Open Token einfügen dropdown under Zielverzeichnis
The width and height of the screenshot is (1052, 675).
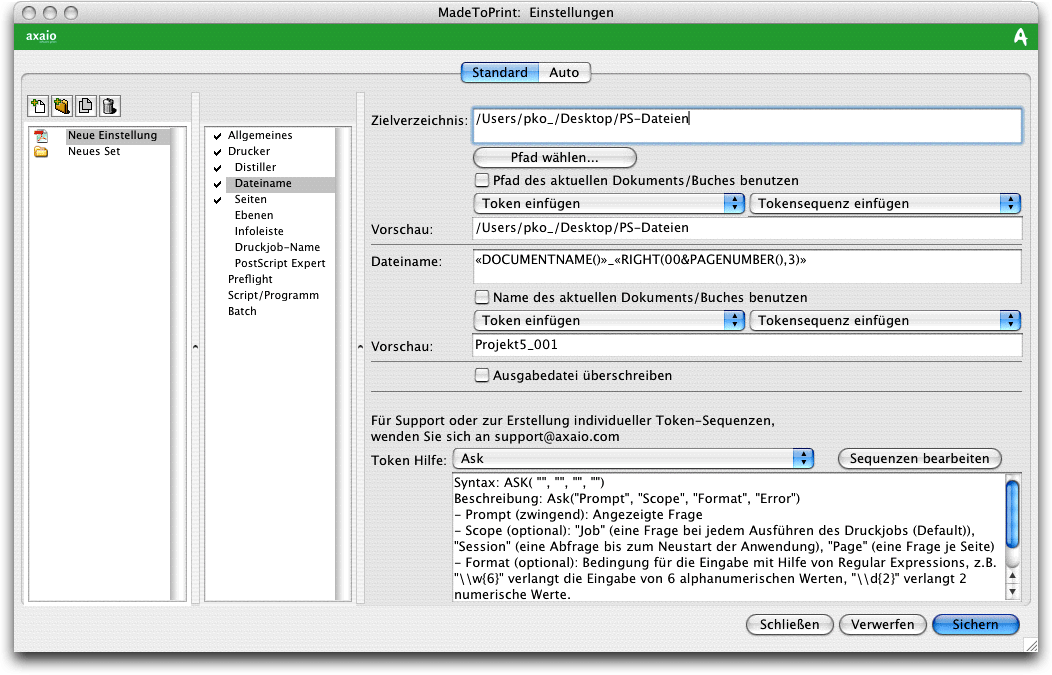609,203
